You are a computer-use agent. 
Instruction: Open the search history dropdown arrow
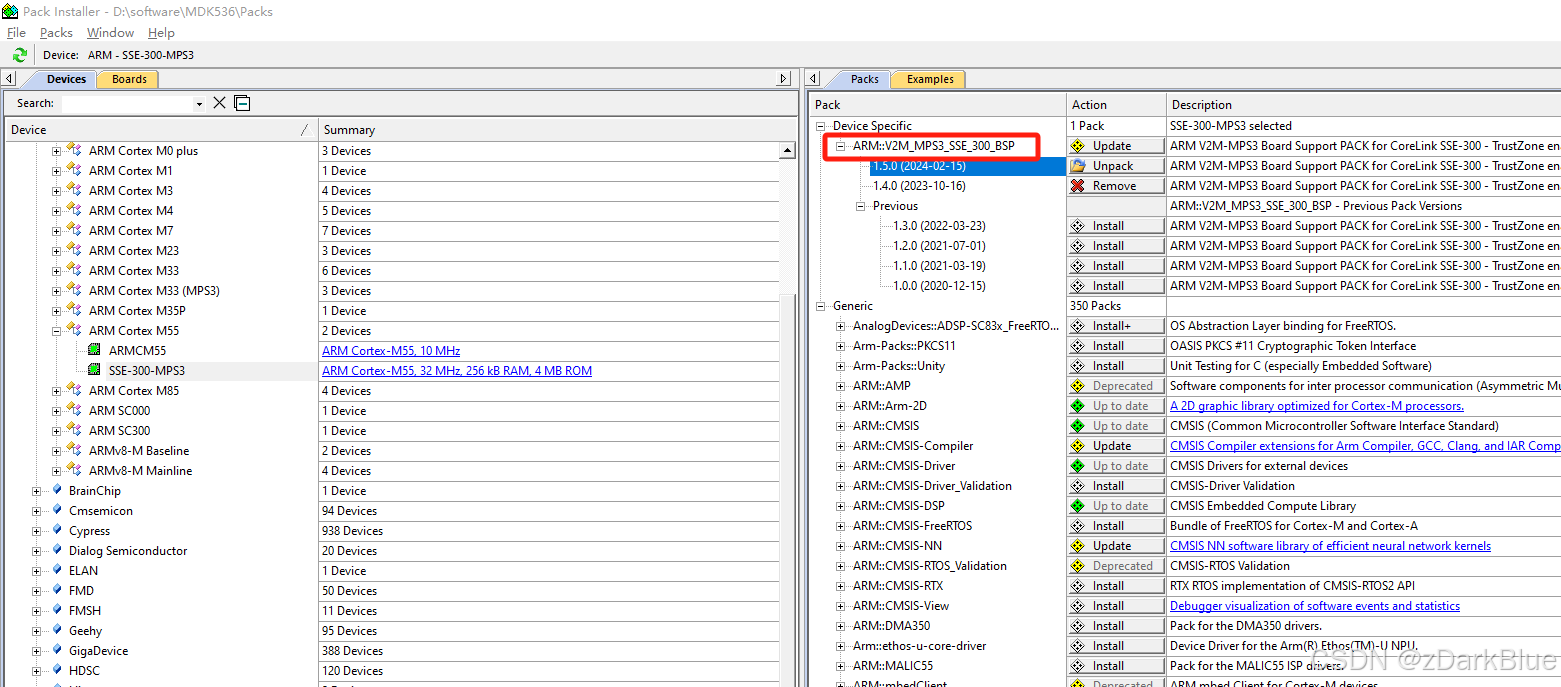click(199, 104)
